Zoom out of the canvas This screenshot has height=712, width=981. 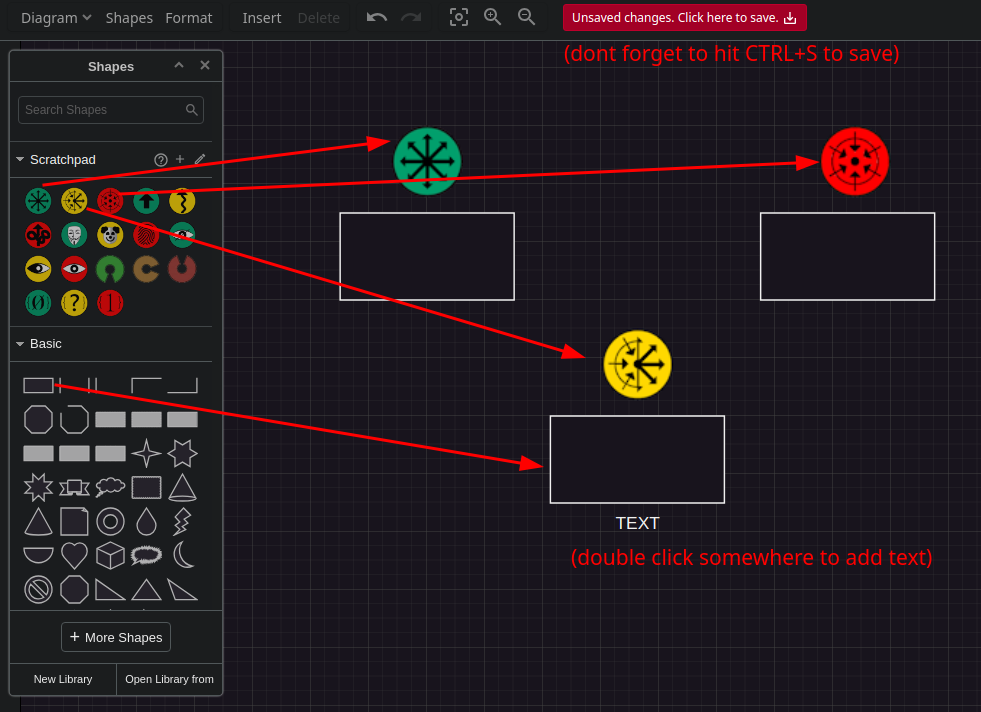pyautogui.click(x=526, y=18)
